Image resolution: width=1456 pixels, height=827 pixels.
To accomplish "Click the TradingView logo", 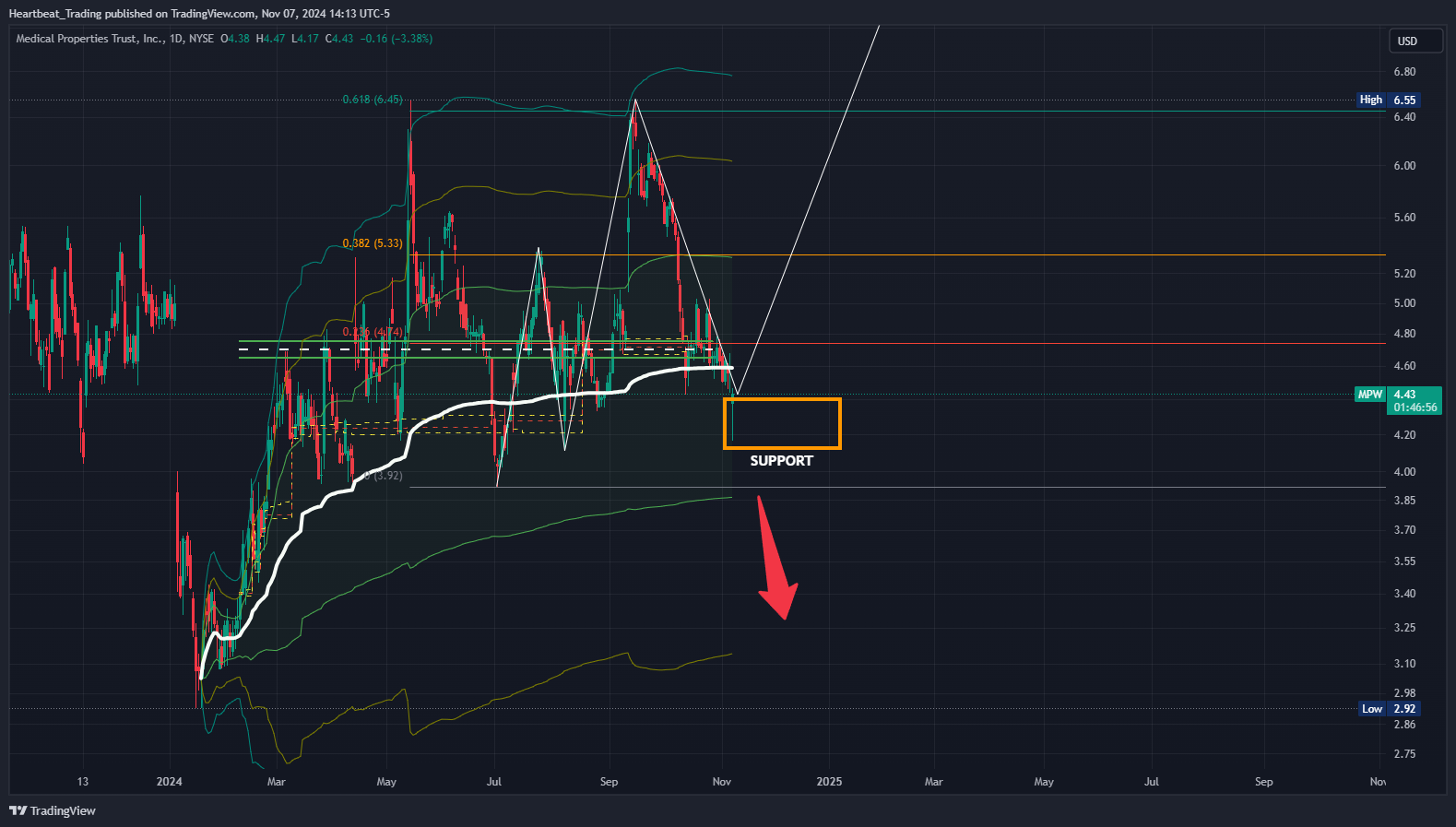I will (x=53, y=810).
